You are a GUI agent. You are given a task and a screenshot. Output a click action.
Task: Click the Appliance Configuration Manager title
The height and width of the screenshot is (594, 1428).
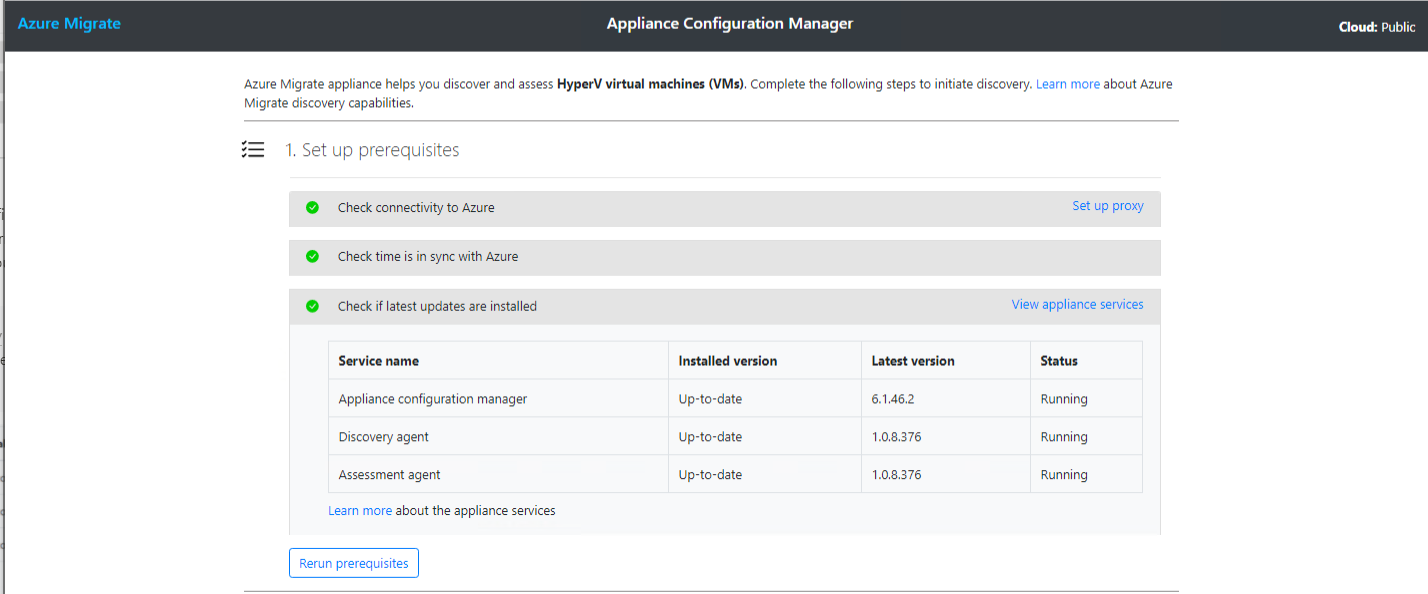(x=730, y=23)
